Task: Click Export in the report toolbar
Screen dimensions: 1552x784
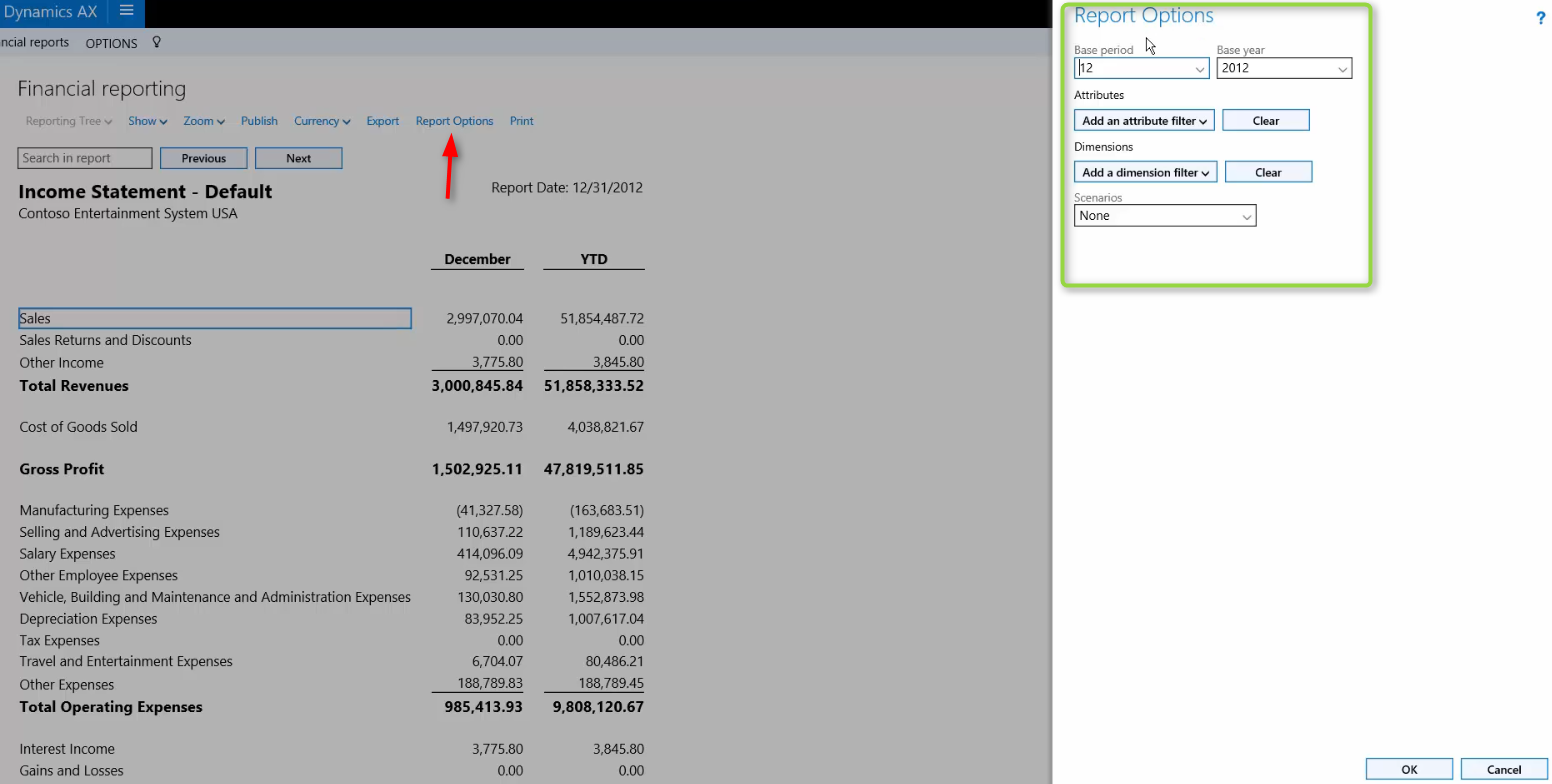Action: 382,121
